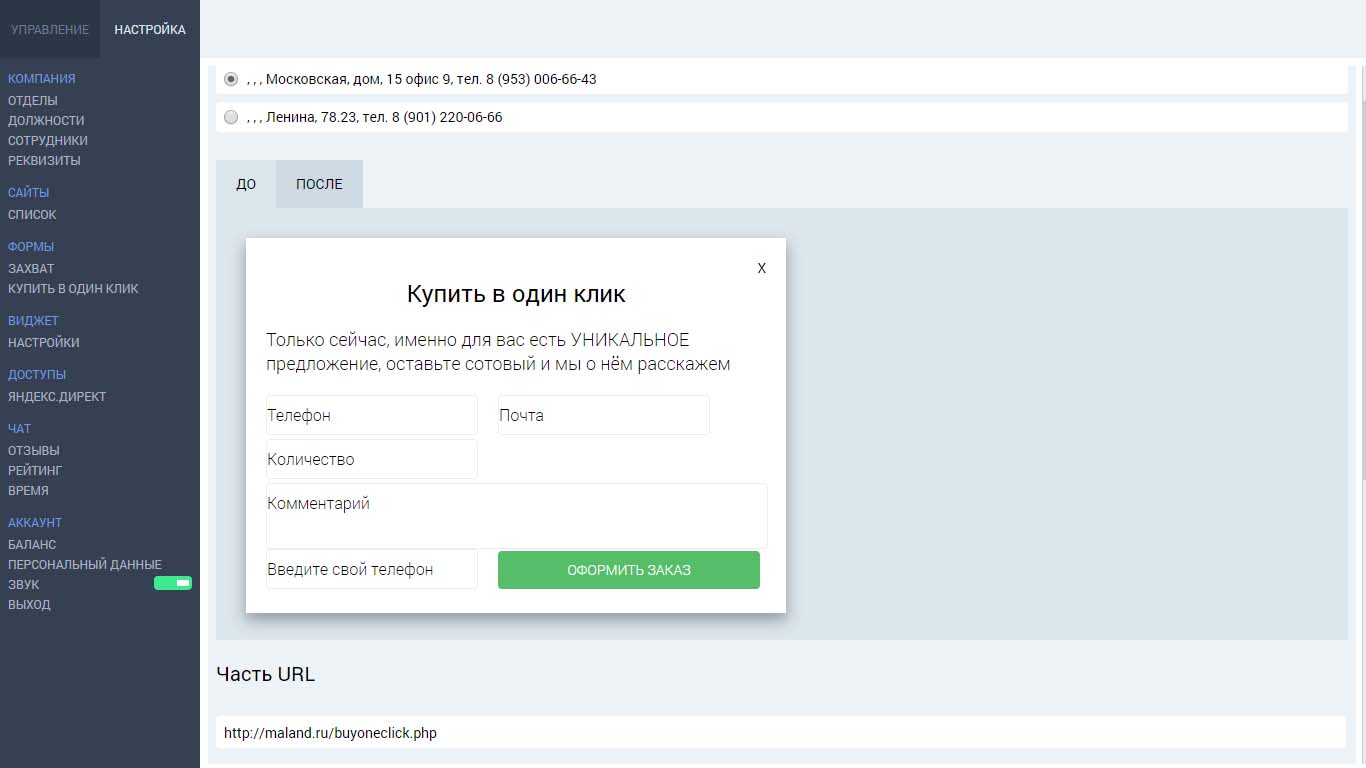
Task: Click the Введите свой телефон field
Action: (x=372, y=569)
